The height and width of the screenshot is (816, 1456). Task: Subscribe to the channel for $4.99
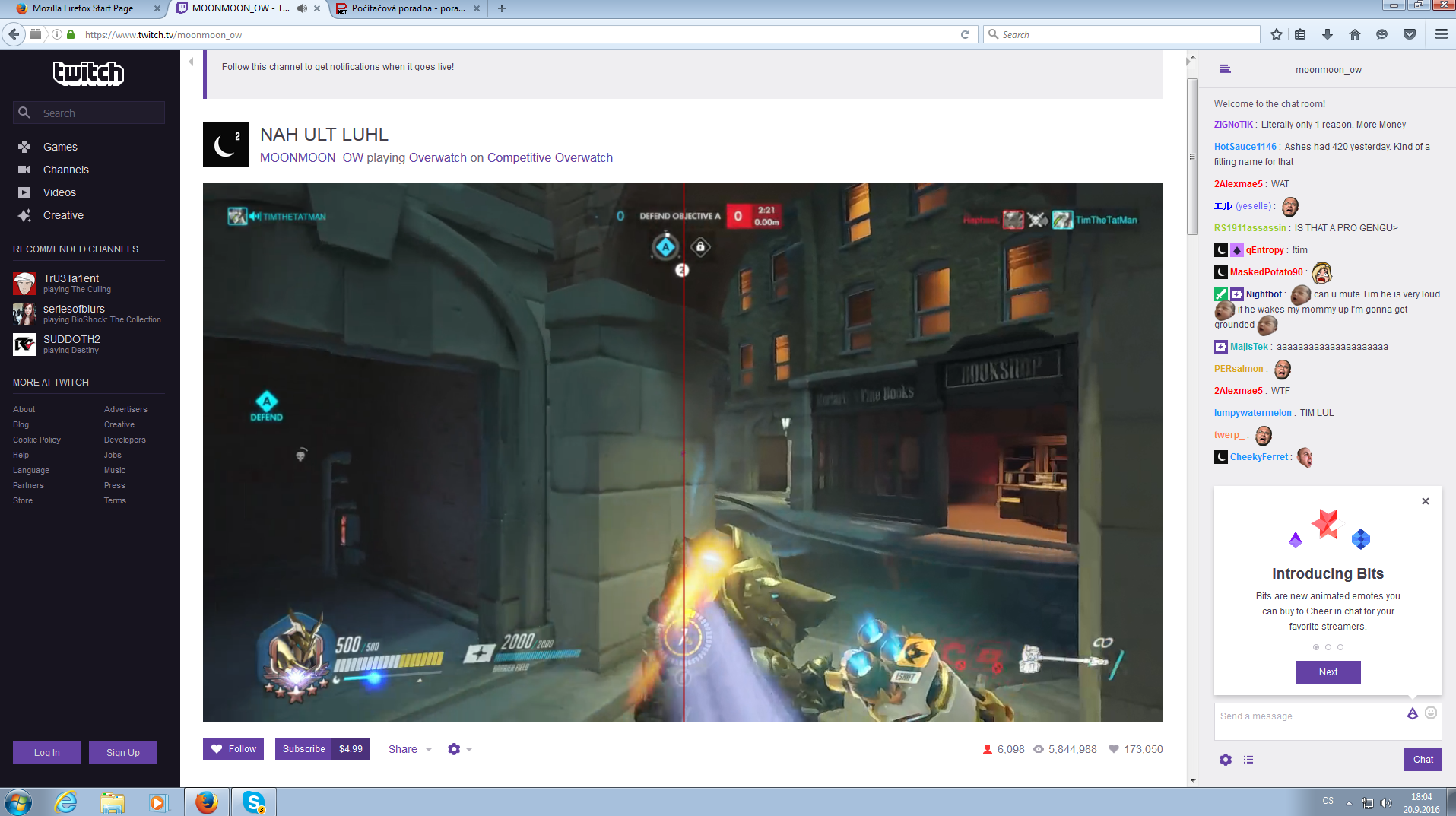coord(322,749)
